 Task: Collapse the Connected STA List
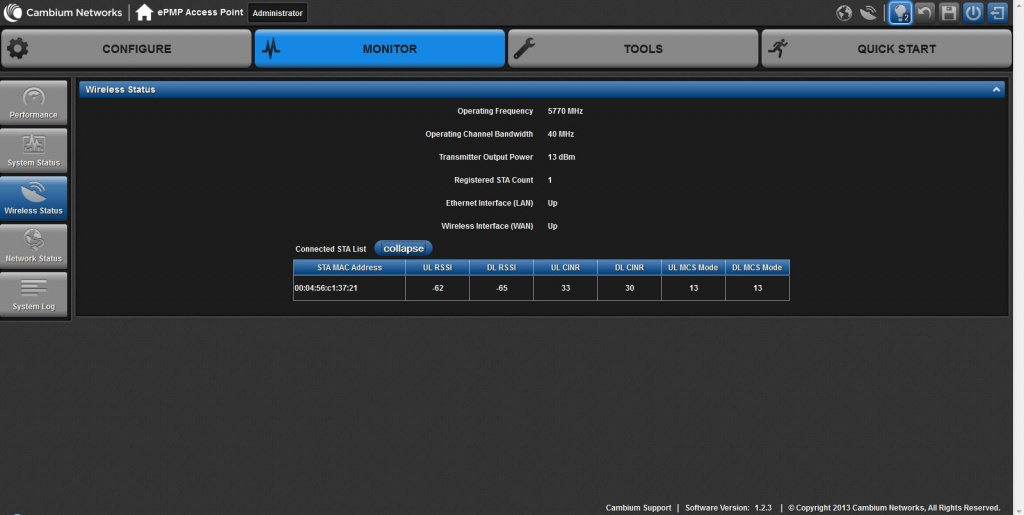pos(404,248)
